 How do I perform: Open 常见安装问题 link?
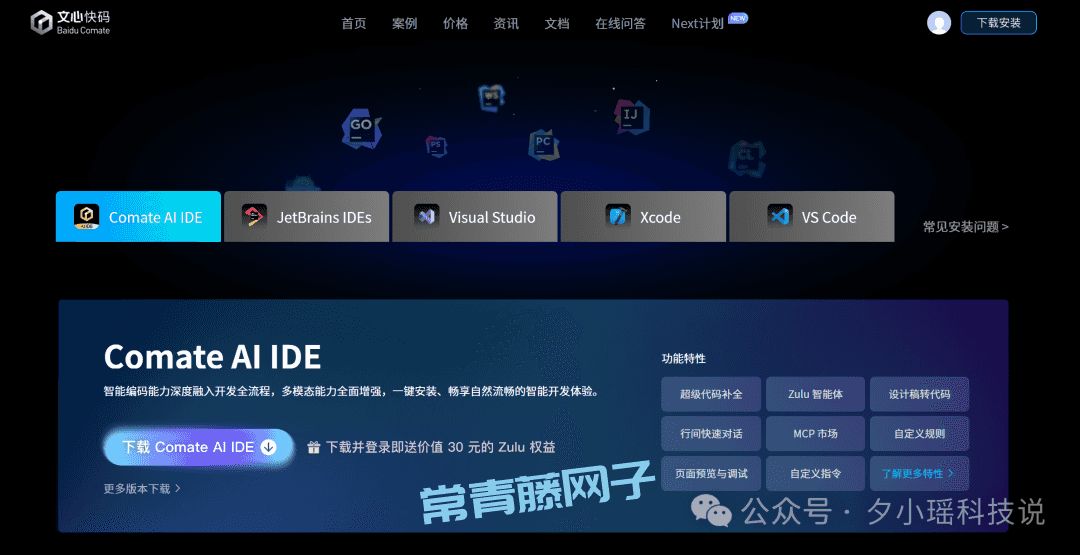point(966,227)
